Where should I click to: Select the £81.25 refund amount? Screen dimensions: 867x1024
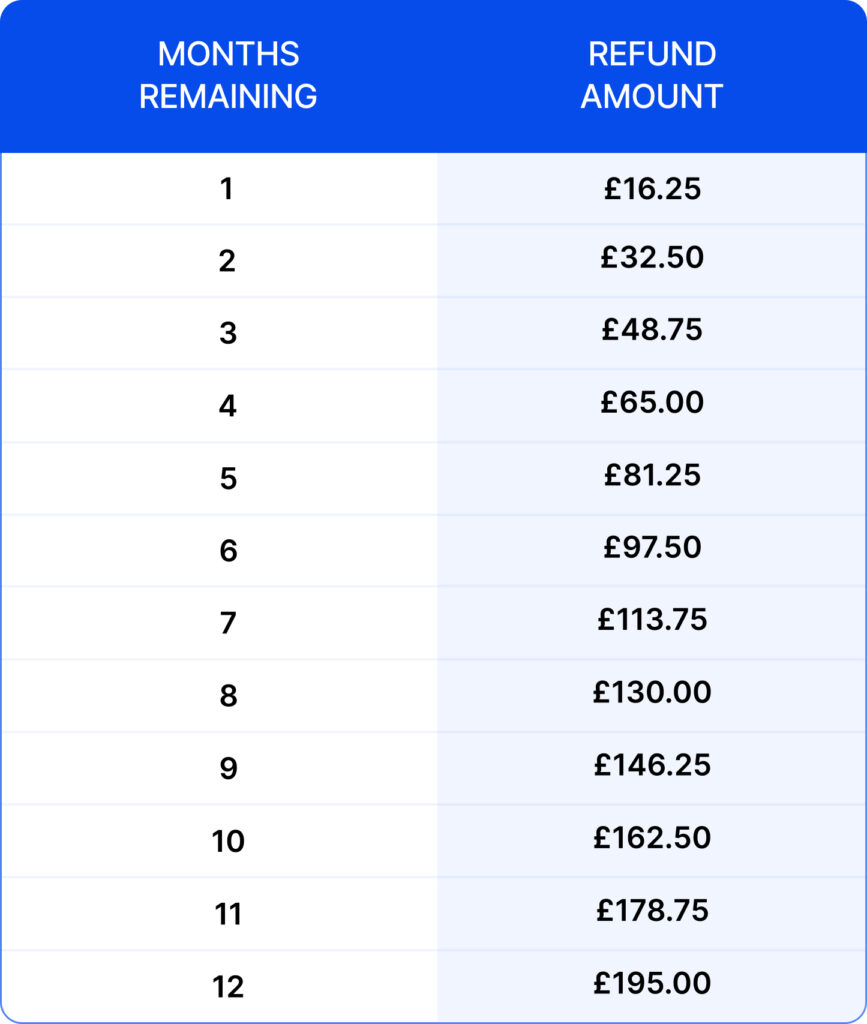coord(652,475)
